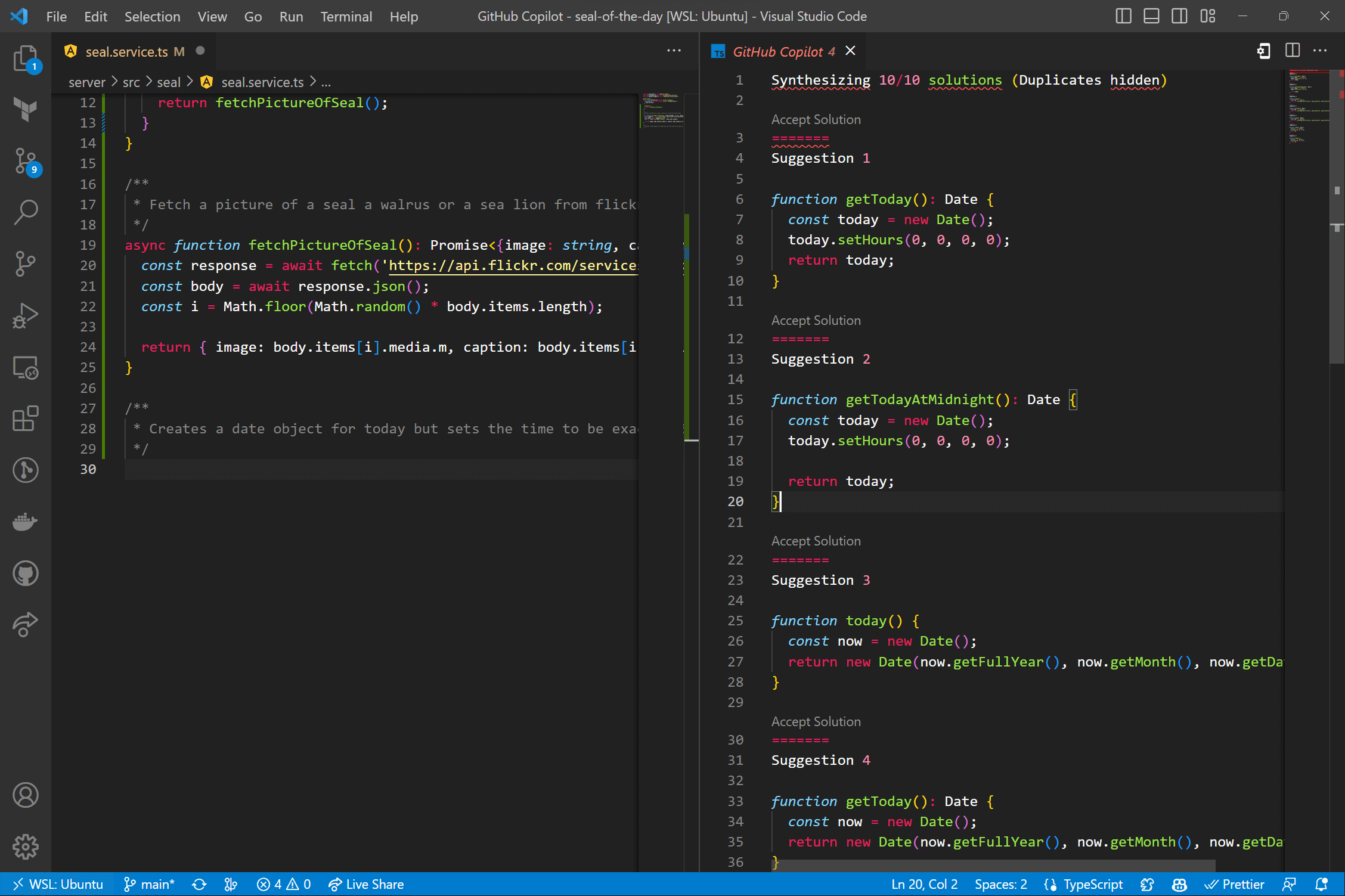The width and height of the screenshot is (1345, 896).
Task: Accept Solution for Suggestion 2
Action: pyautogui.click(x=815, y=319)
